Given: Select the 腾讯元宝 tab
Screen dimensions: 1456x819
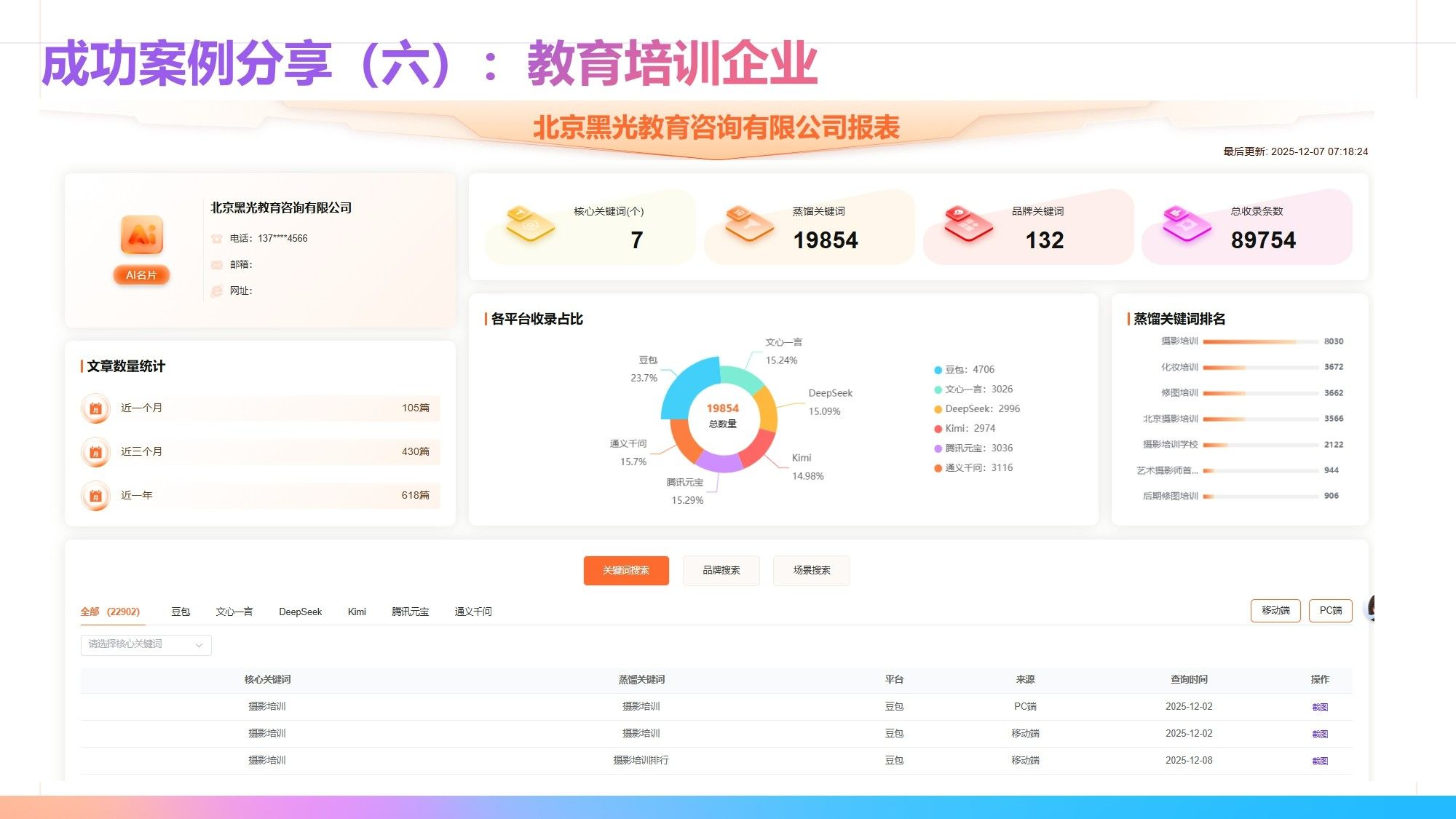Looking at the screenshot, I should click(410, 612).
